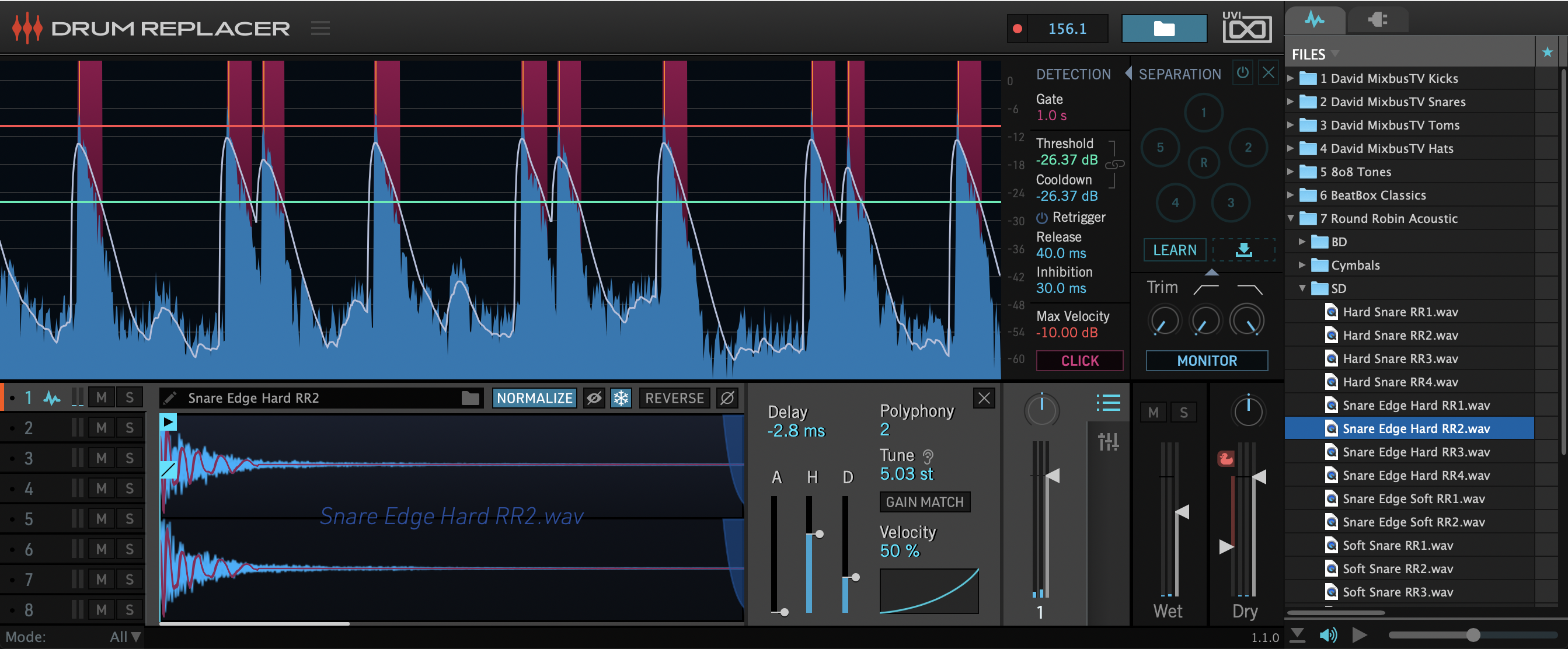
Task: Toggle the snowflake freeze icon
Action: [x=621, y=398]
